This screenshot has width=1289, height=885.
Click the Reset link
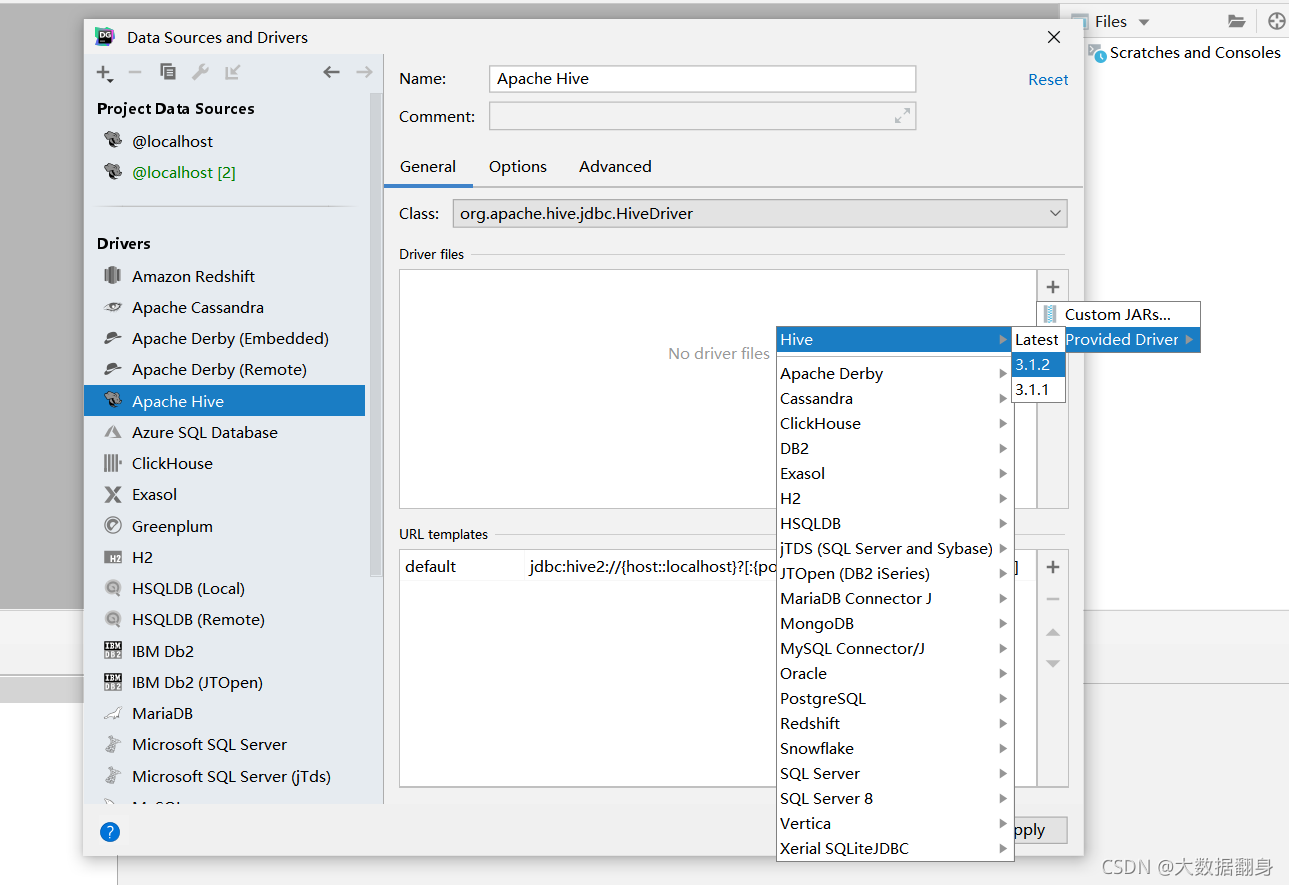[x=1048, y=80]
